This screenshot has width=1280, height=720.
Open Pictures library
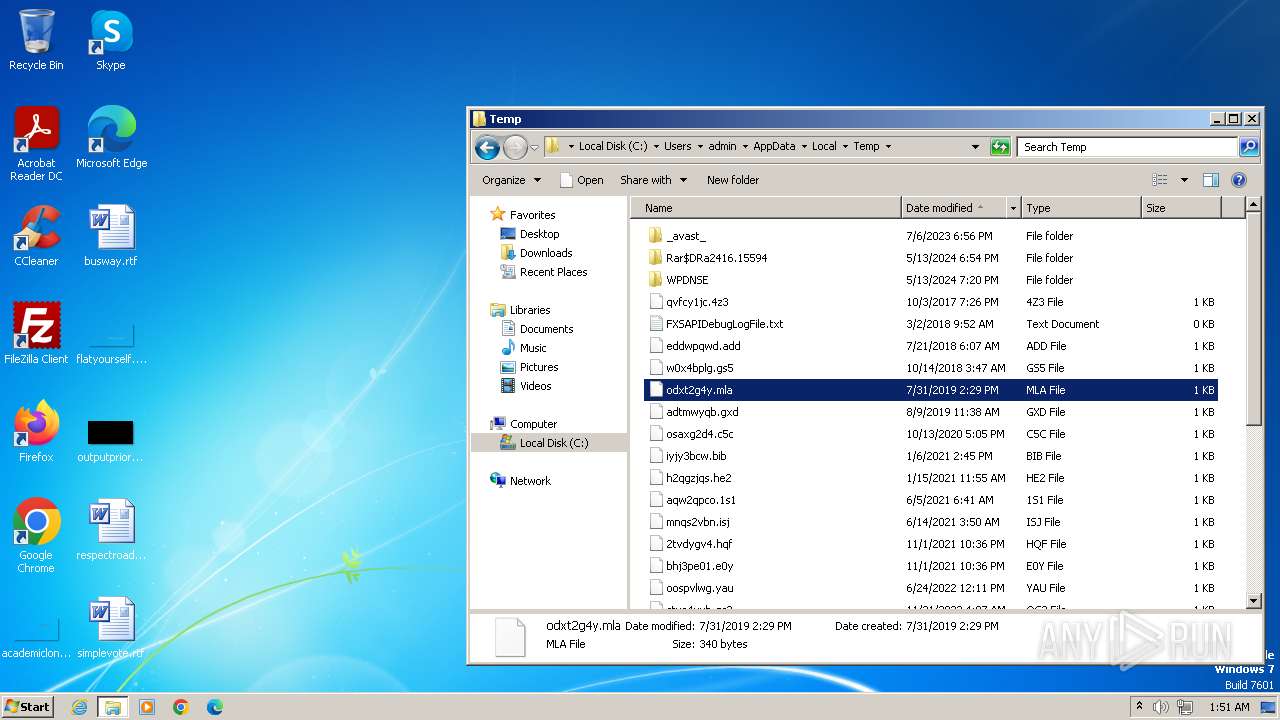[x=539, y=367]
